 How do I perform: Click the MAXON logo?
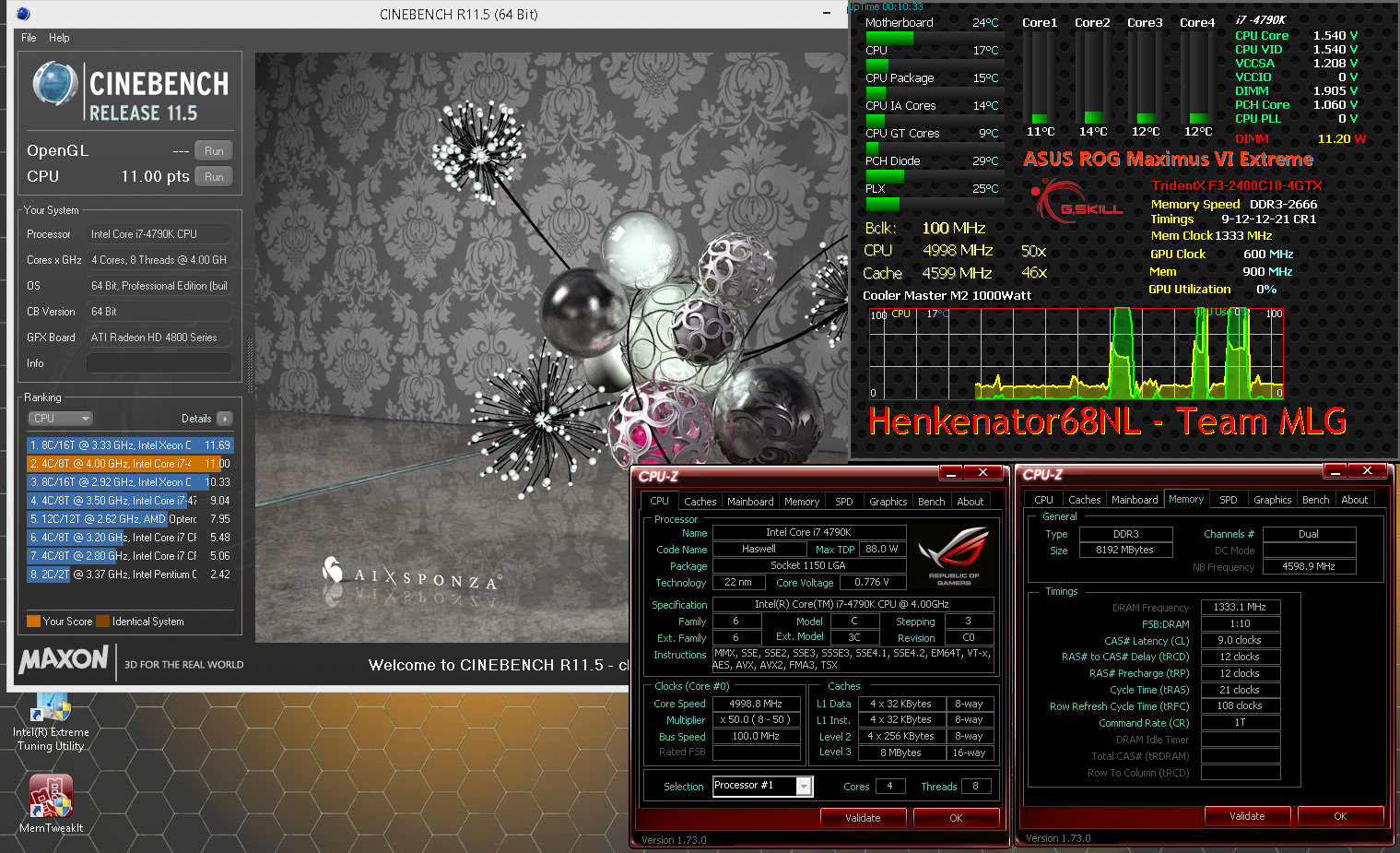(x=64, y=659)
